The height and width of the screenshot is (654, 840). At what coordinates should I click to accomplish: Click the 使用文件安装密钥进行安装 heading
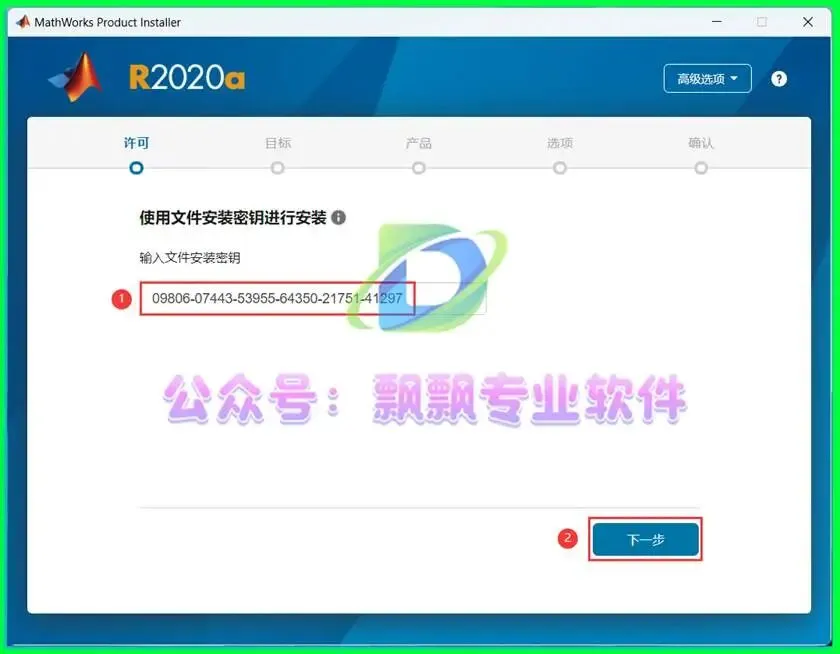[233, 218]
